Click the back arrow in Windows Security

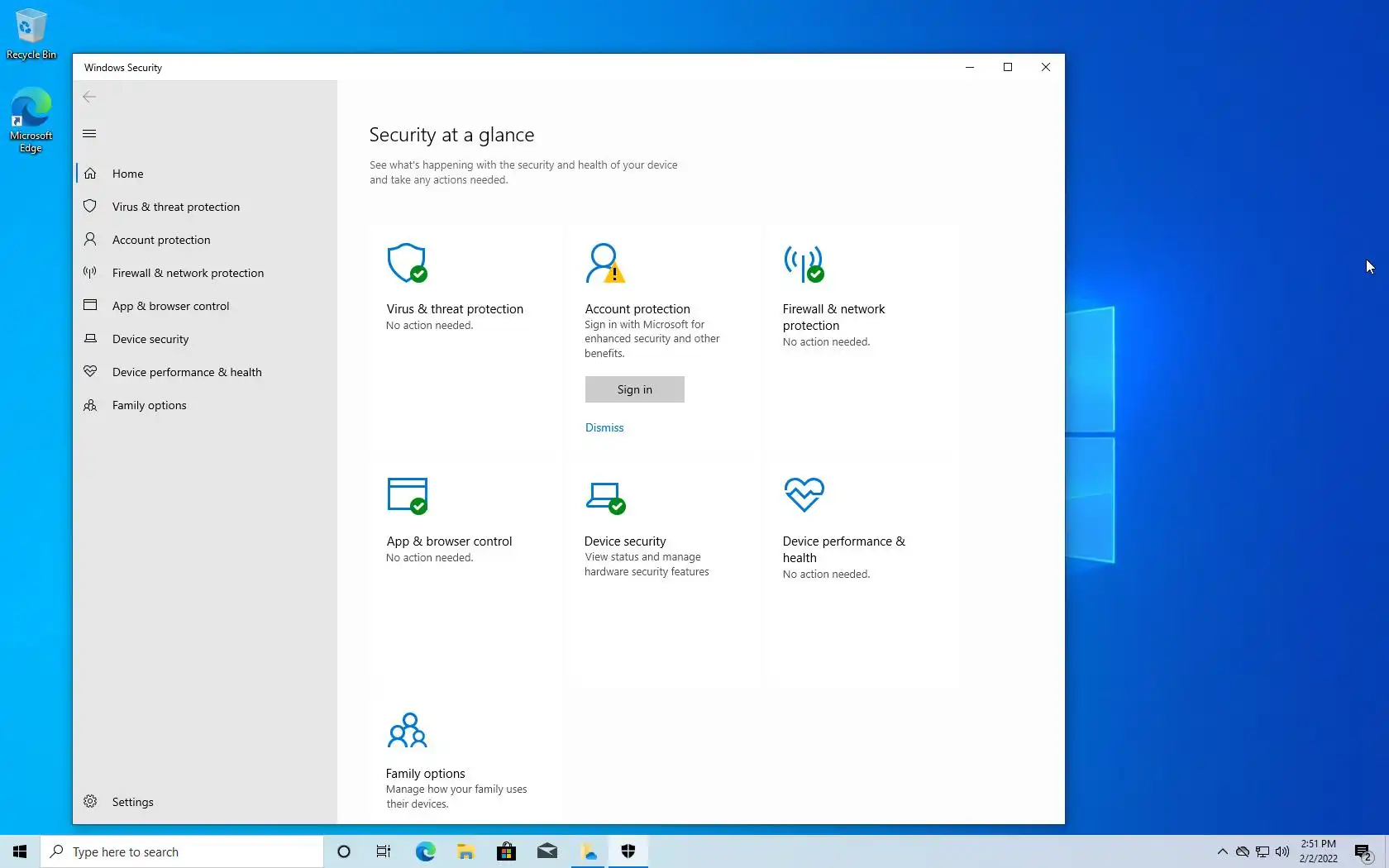(89, 97)
